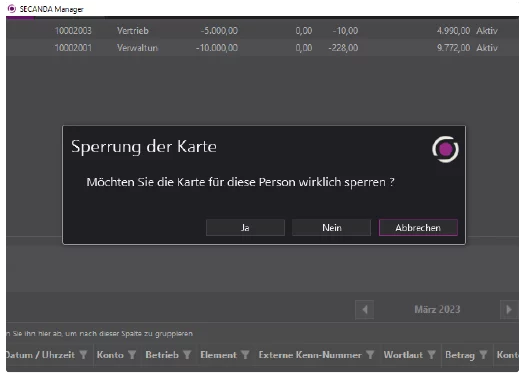Go to previous month before März 2023
Screen dimensions: 524x373
coord(365,309)
